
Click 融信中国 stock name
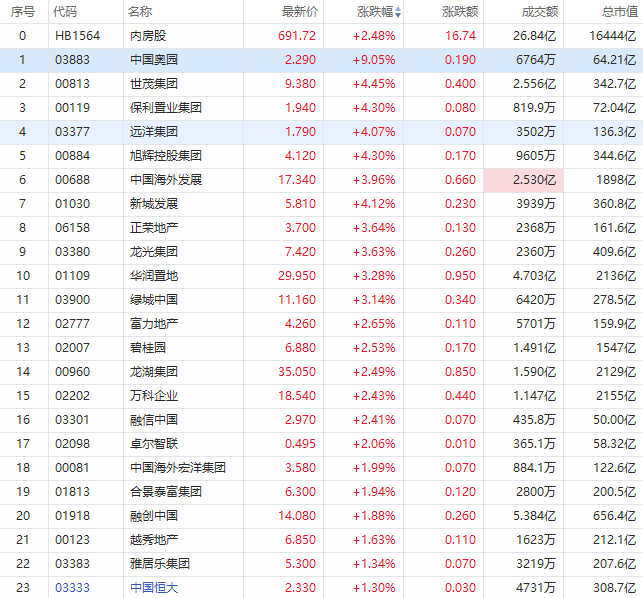pyautogui.click(x=154, y=420)
